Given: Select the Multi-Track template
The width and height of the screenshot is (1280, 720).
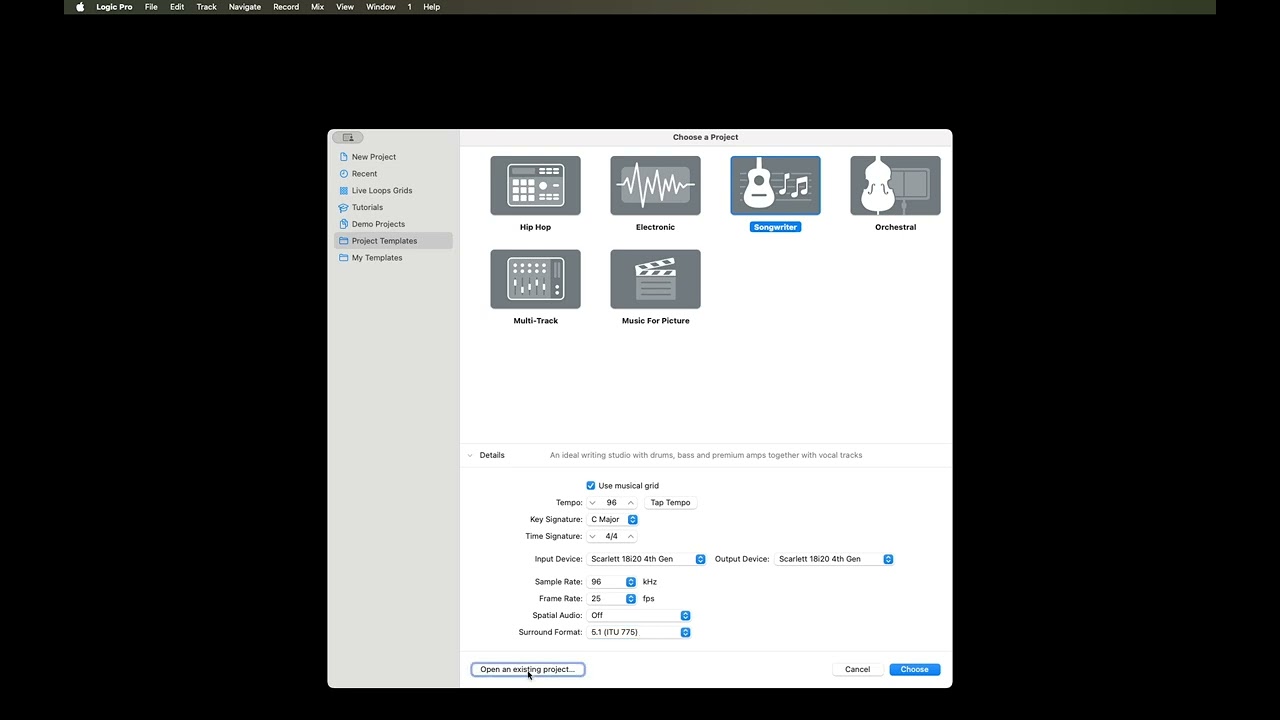Looking at the screenshot, I should (535, 279).
